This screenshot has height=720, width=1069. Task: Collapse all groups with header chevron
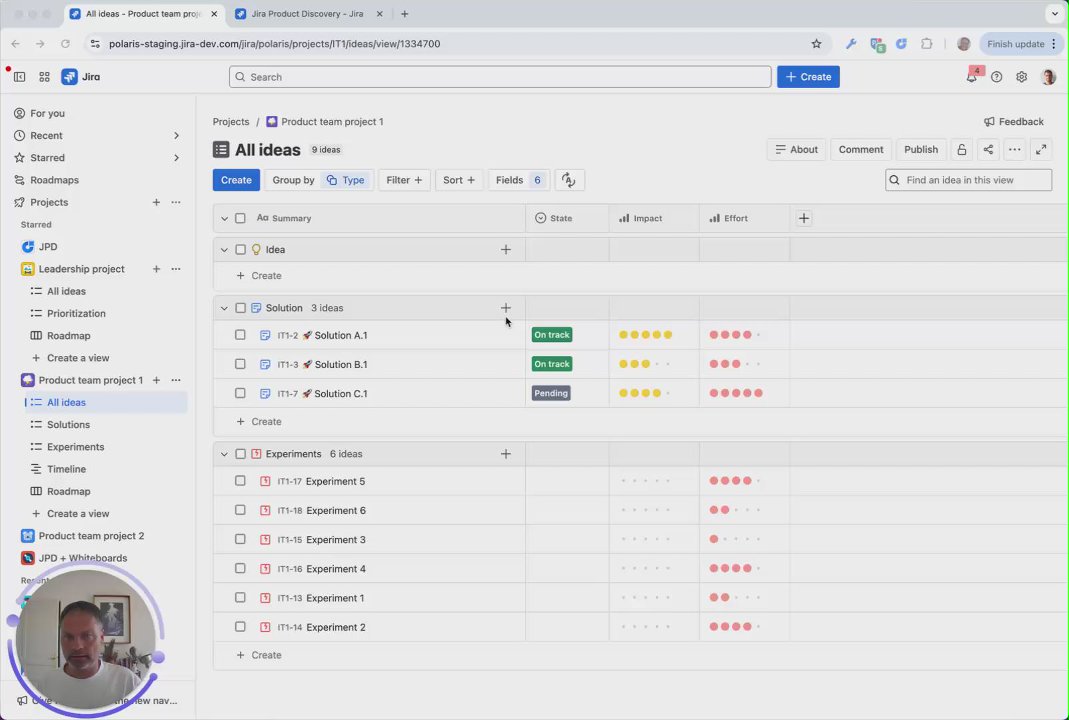224,219
